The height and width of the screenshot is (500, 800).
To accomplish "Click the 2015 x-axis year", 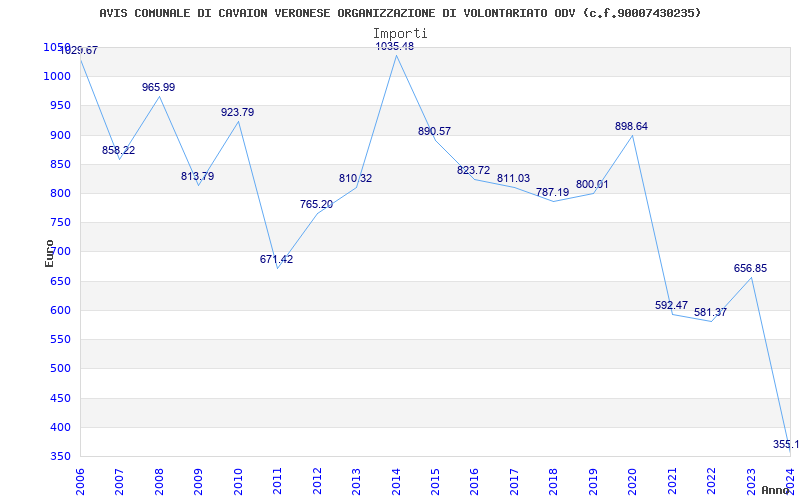I will 435,481.
